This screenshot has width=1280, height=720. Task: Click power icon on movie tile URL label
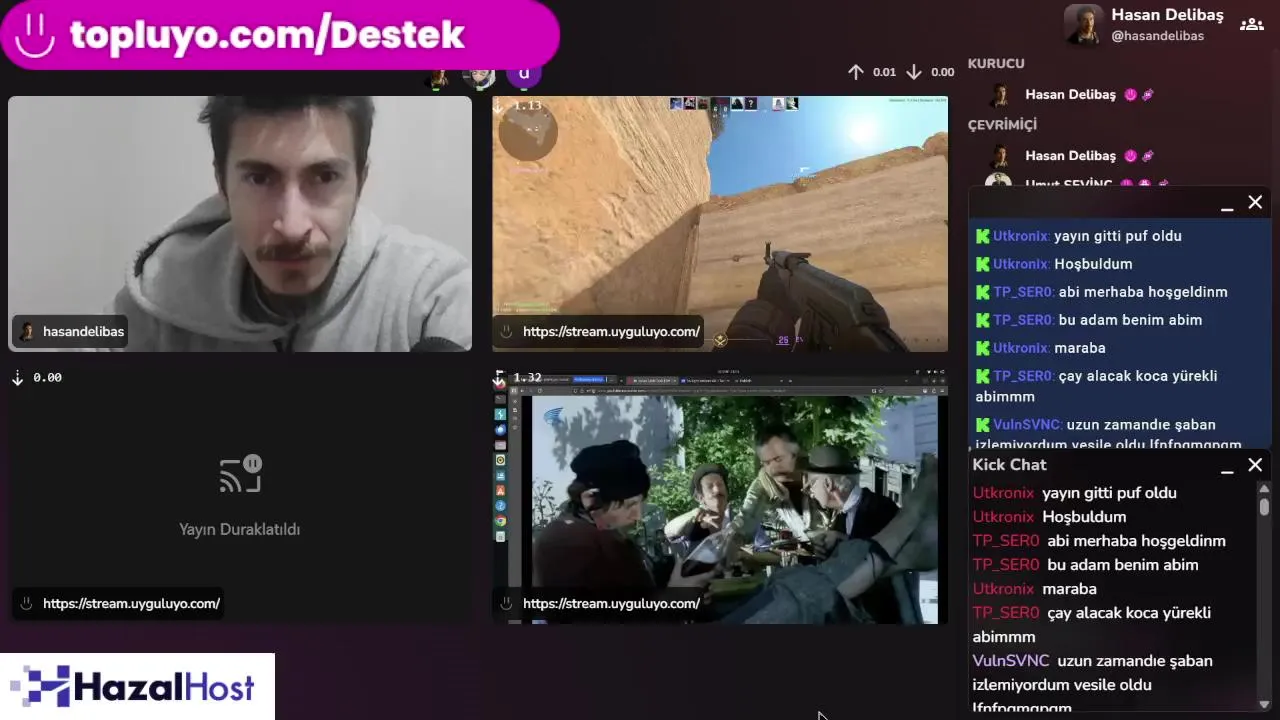pyautogui.click(x=506, y=604)
